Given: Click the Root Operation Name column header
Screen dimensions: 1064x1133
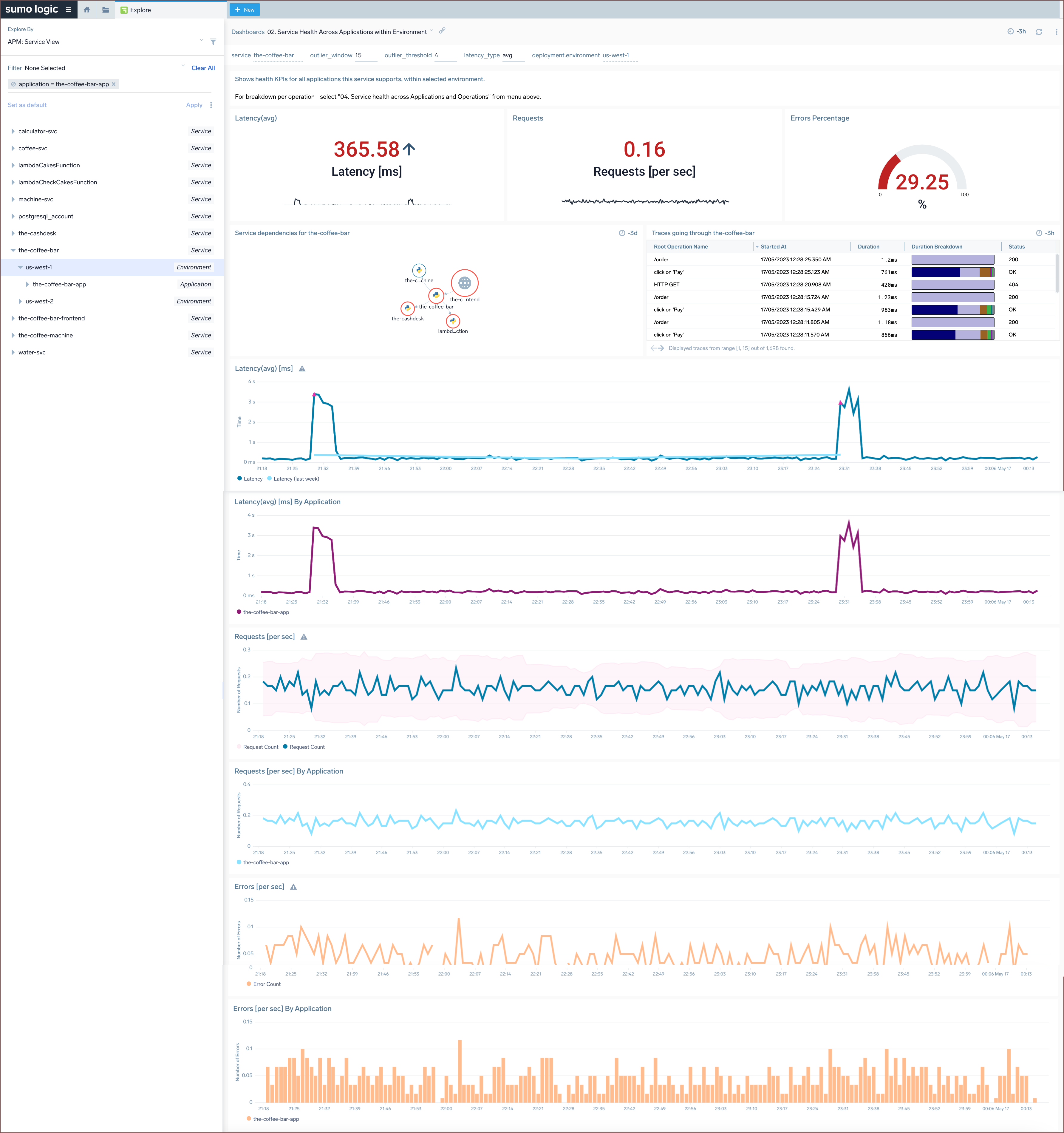Looking at the screenshot, I should pyautogui.click(x=681, y=247).
